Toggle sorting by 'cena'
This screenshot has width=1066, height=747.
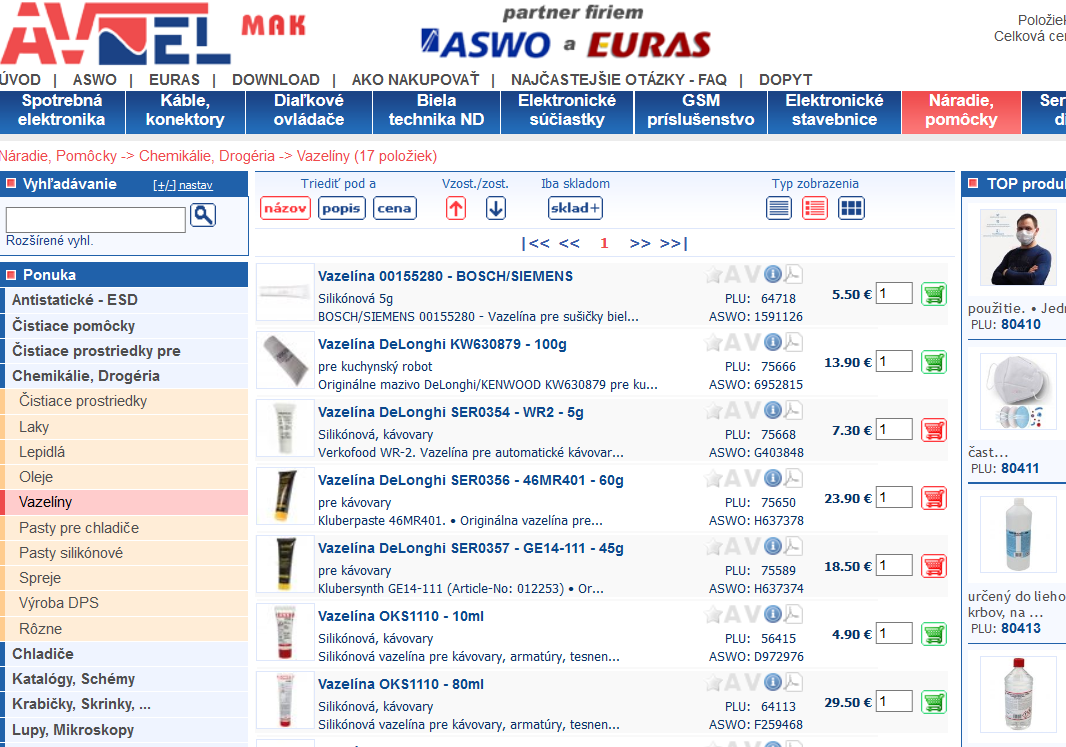click(395, 208)
